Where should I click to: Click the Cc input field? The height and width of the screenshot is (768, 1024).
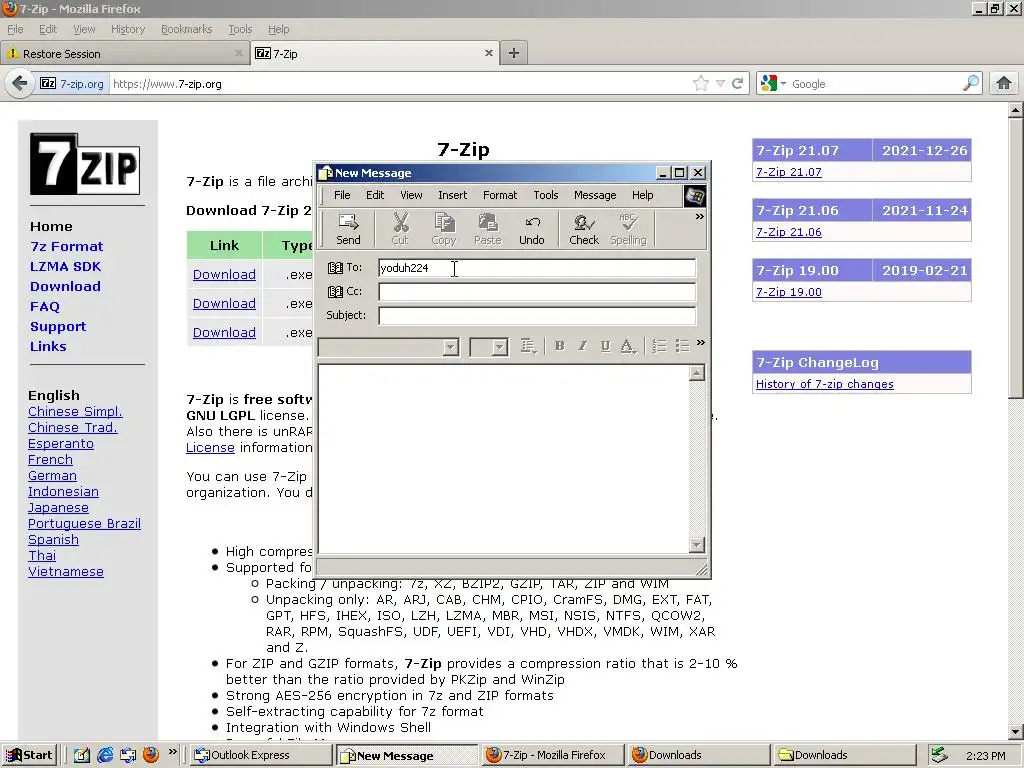point(537,292)
